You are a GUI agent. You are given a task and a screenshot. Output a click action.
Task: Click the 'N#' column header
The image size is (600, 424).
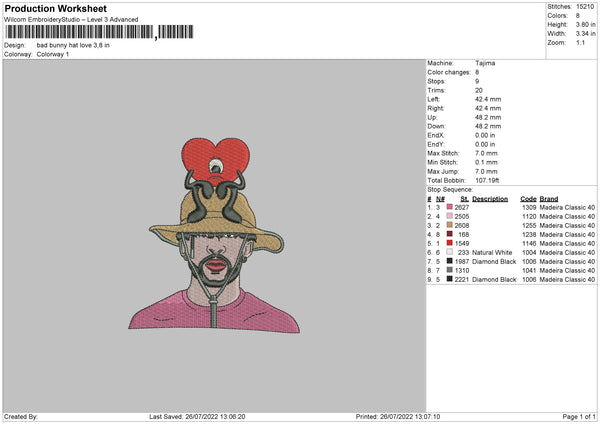(440, 199)
